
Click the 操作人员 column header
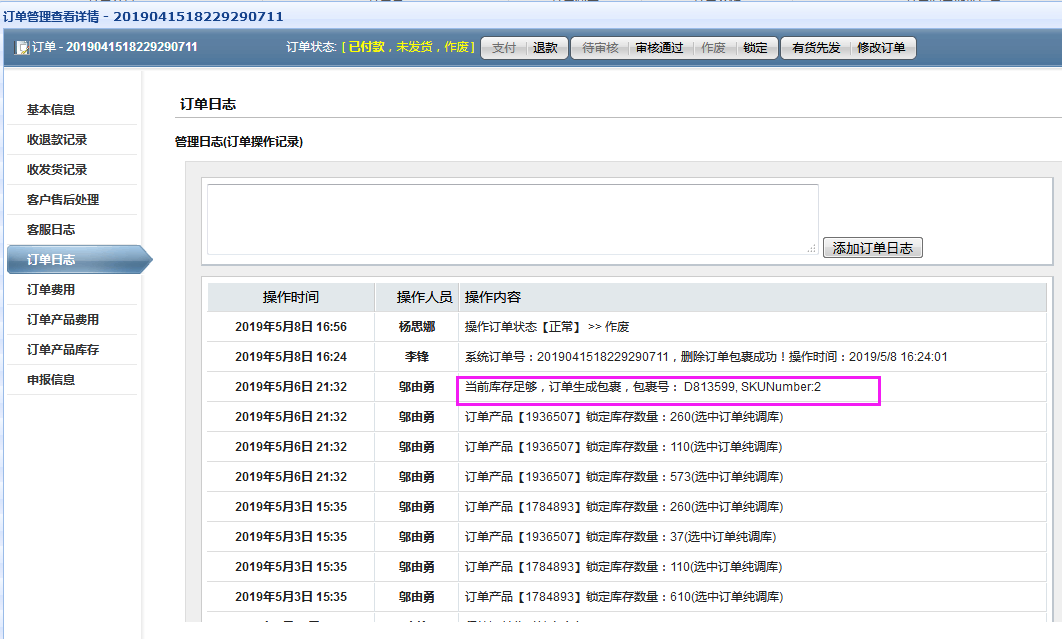click(417, 297)
